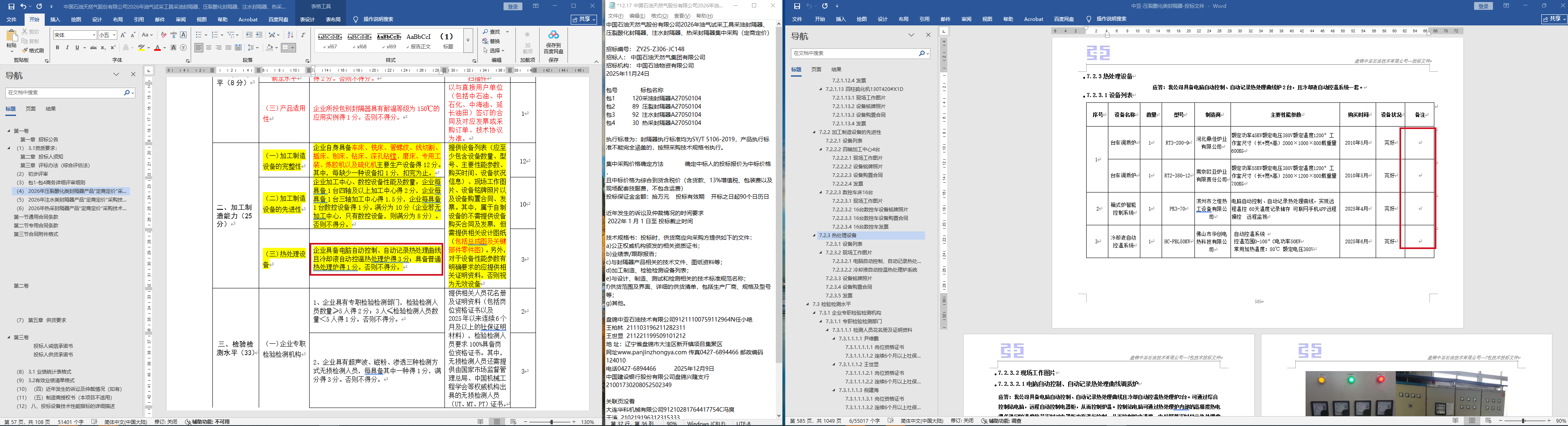
Task: Click Redo icon in left Word window
Action: [39, 6]
